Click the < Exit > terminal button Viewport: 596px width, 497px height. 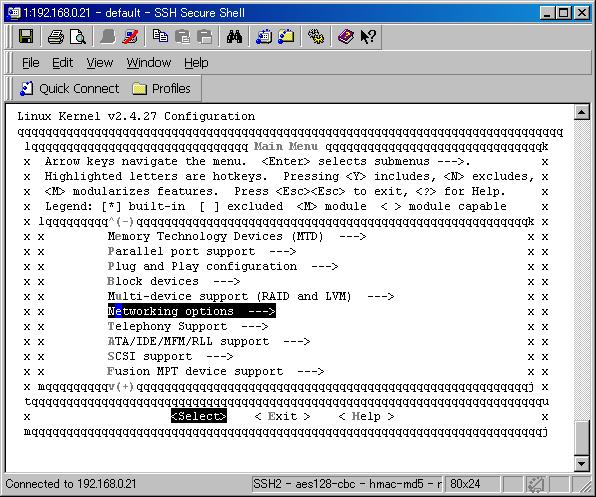(282, 416)
